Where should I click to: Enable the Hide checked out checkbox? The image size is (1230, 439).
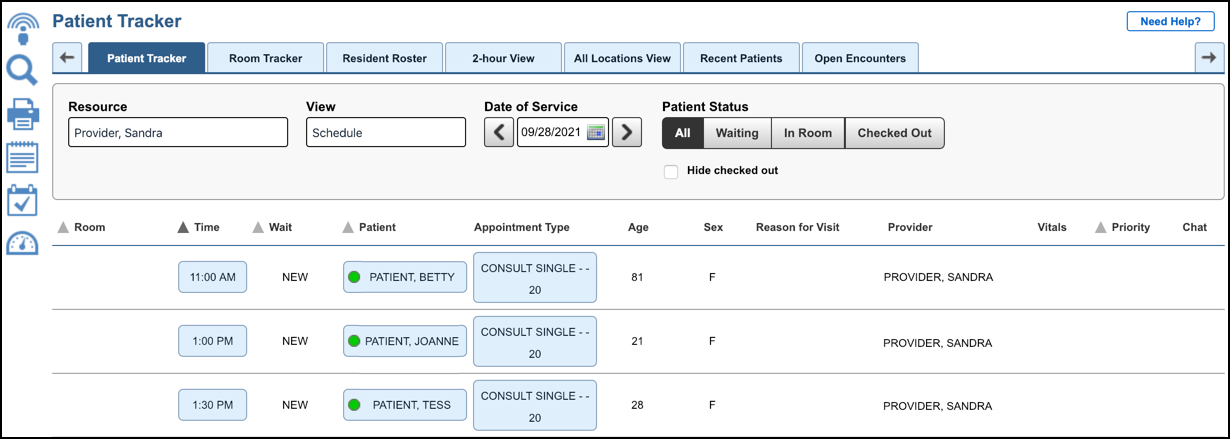[671, 172]
